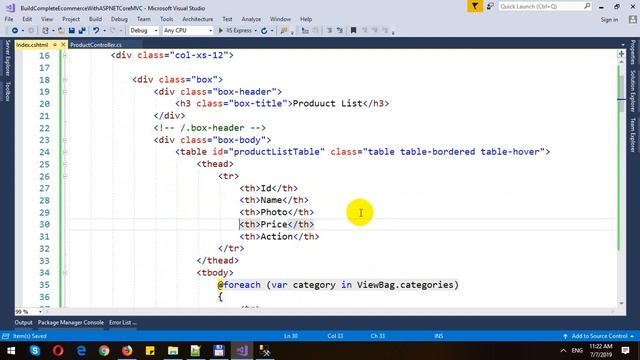
Task: Collapse the tbody block at line 34
Action: (x=65, y=273)
